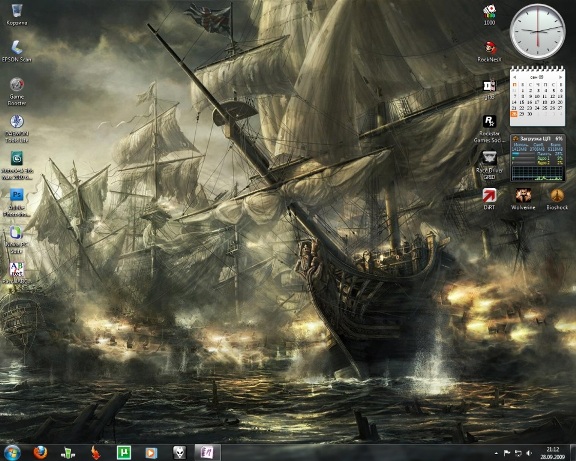Show hidden tray icons arrow
This screenshot has width=576, height=461.
click(x=496, y=454)
